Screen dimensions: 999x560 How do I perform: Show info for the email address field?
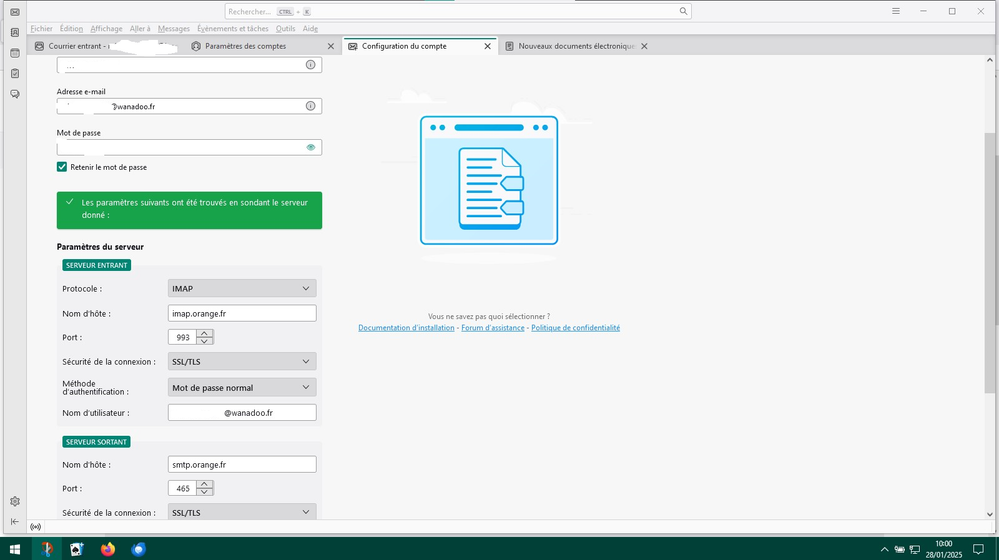coord(310,106)
